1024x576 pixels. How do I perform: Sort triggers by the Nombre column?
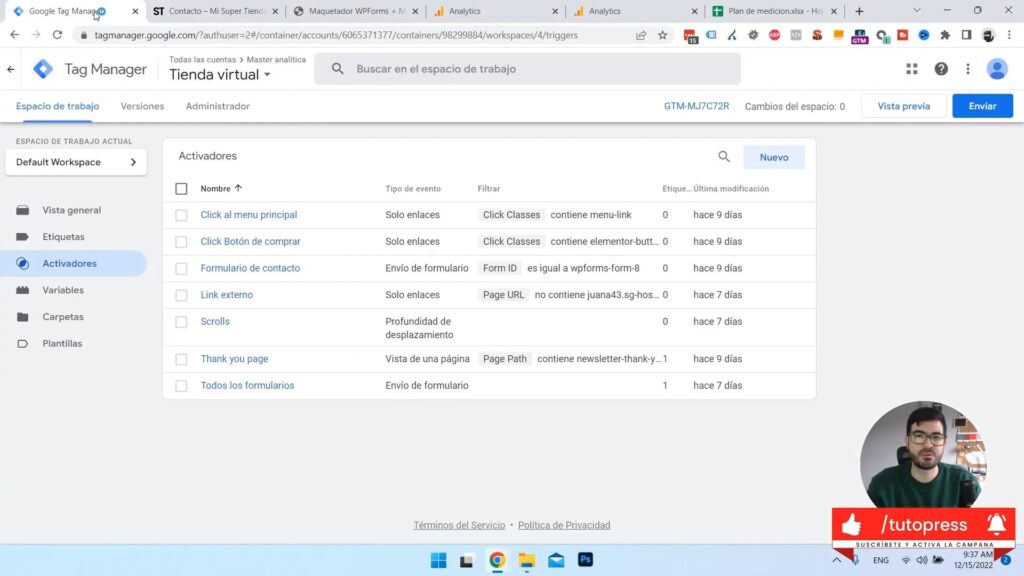[x=221, y=188]
